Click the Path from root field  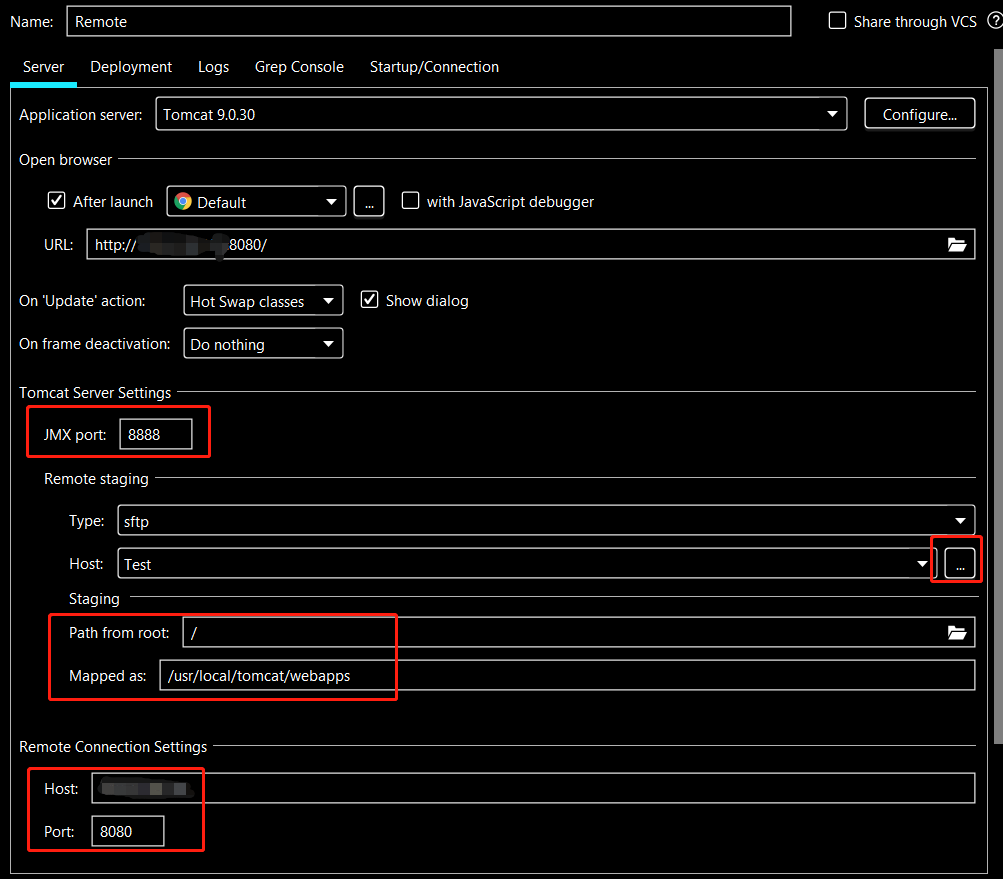point(578,633)
